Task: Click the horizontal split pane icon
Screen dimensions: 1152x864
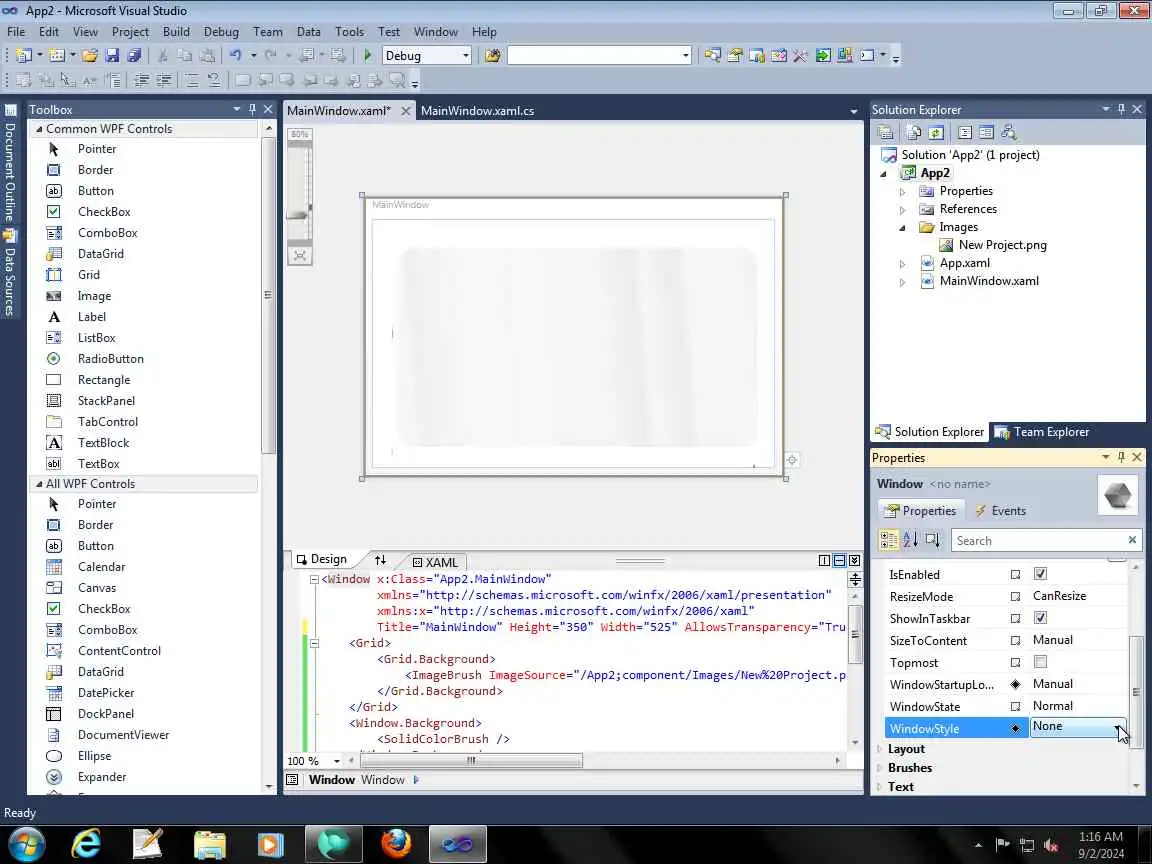Action: click(x=839, y=561)
